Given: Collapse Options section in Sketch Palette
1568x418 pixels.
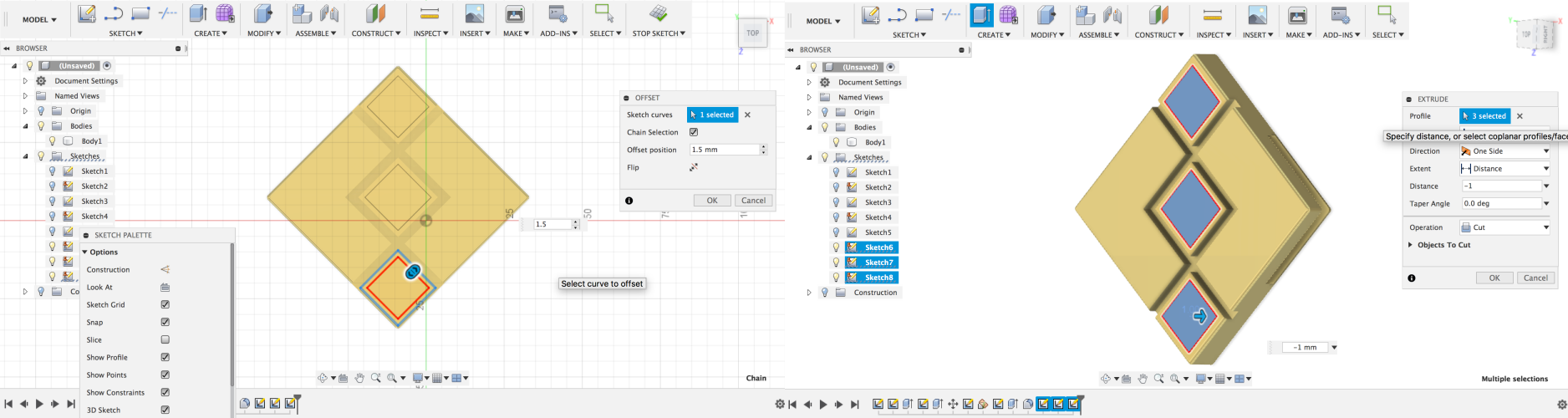Looking at the screenshot, I should 84,252.
